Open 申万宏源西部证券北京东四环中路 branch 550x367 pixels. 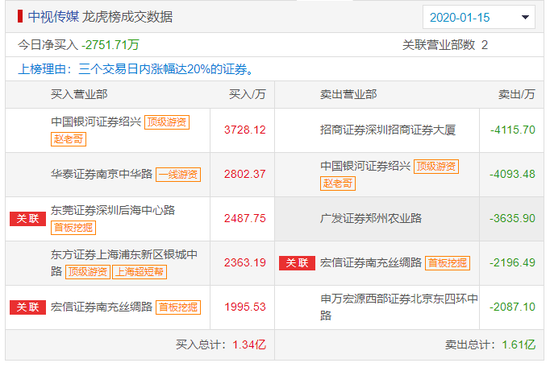399,307
